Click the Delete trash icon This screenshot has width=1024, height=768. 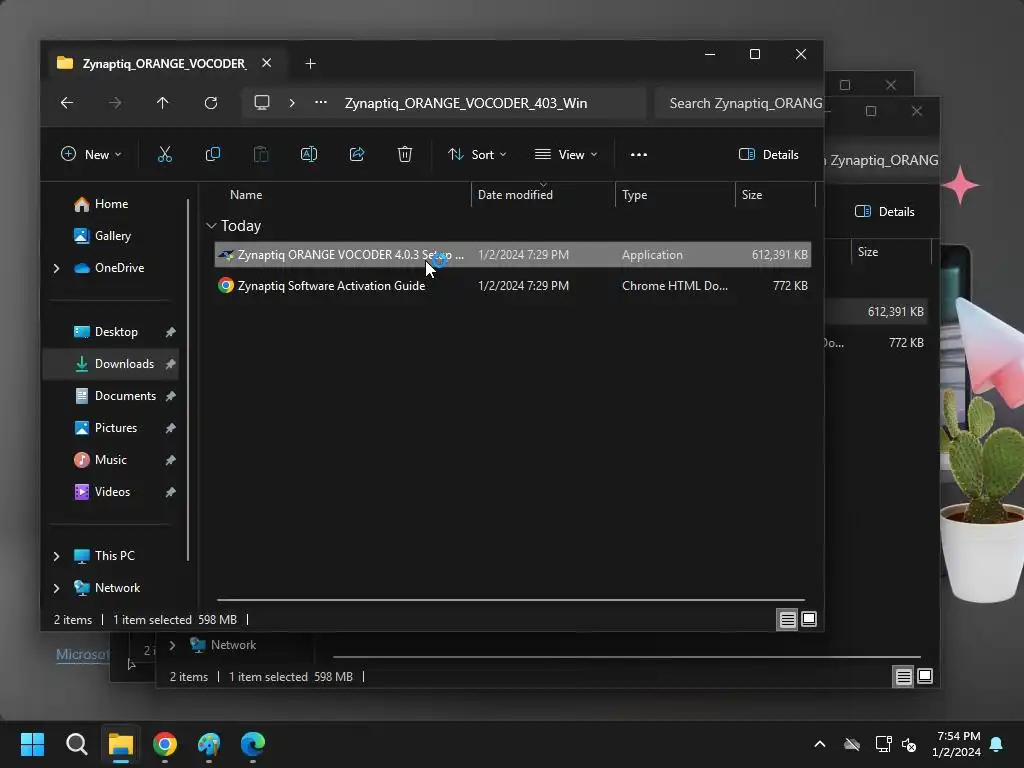(405, 155)
